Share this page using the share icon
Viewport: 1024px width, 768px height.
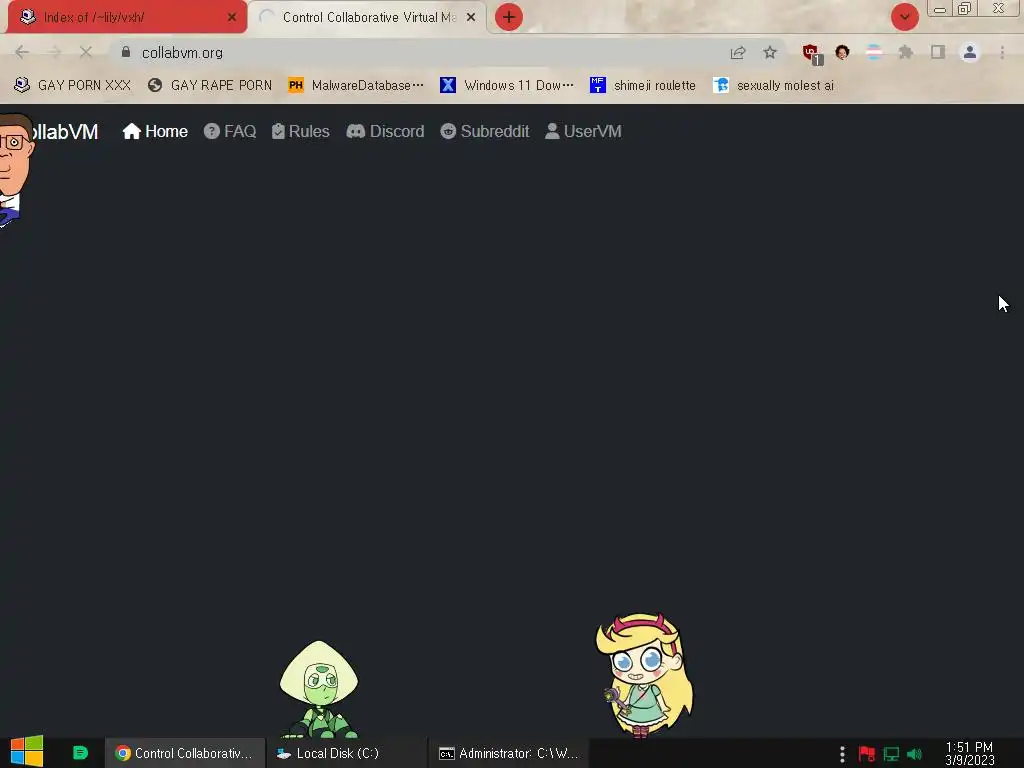tap(738, 52)
